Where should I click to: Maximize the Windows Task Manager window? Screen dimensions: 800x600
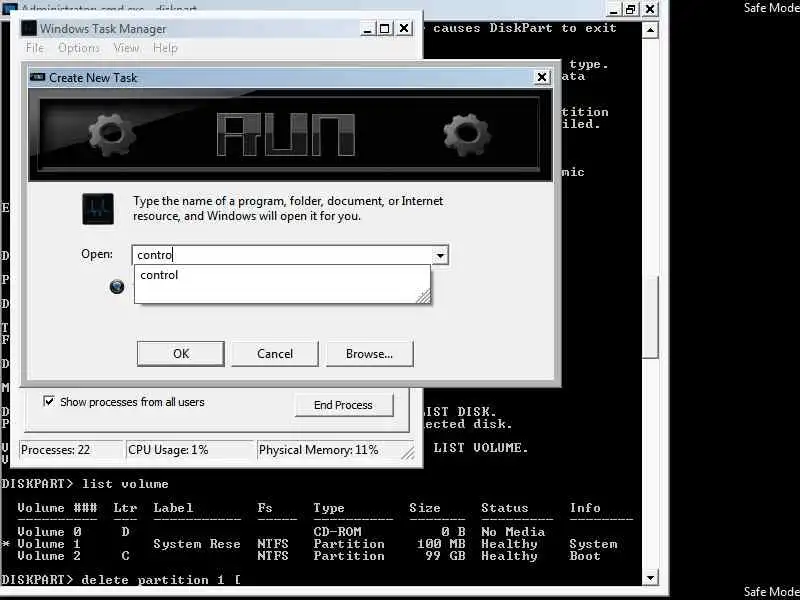(x=385, y=29)
